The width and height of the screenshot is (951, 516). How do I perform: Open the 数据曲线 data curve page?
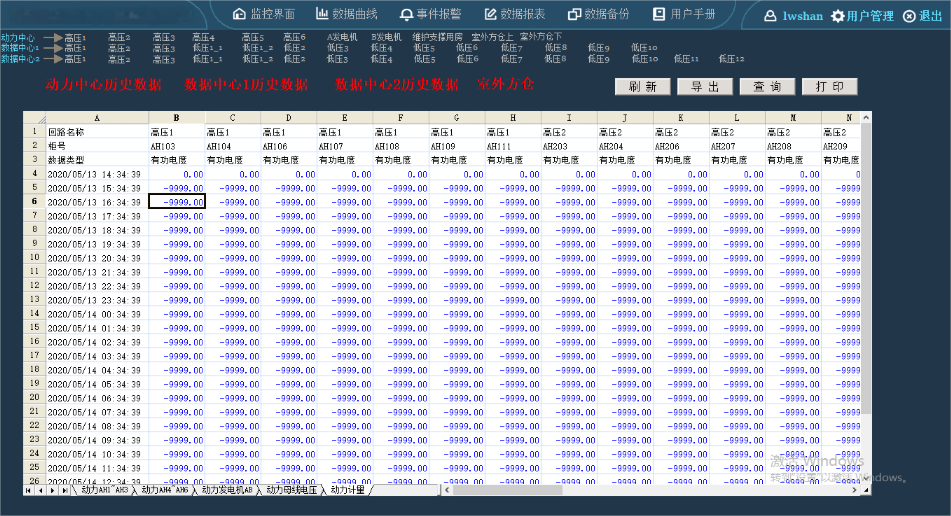tap(346, 14)
